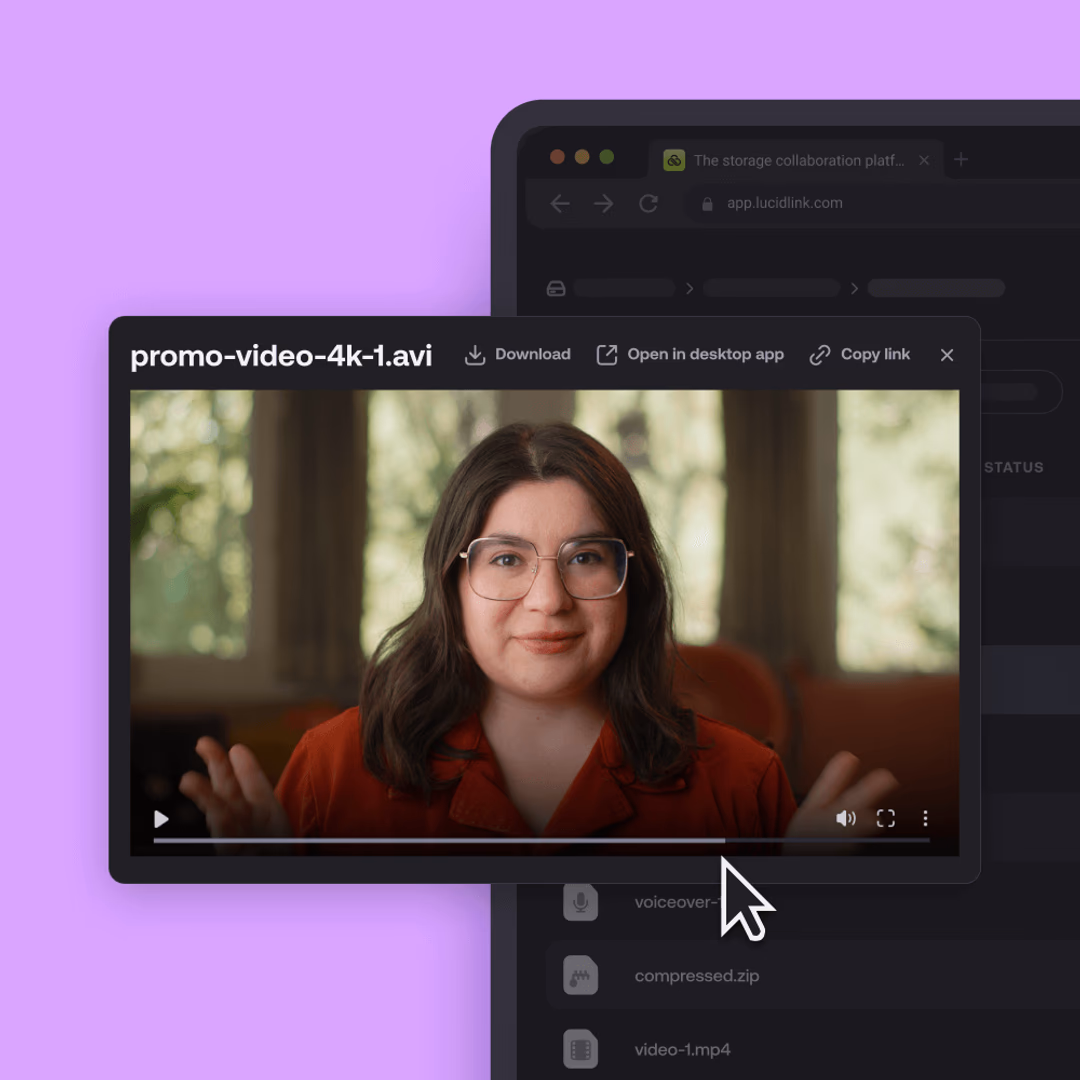Open a new browser tab
Image resolution: width=1080 pixels, height=1080 pixels.
coord(960,159)
